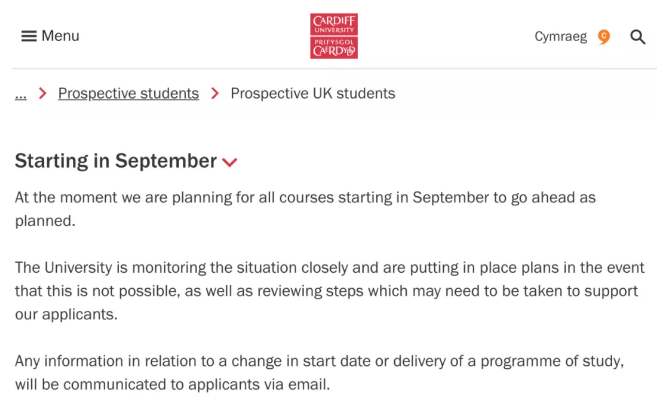Screen dimensions: 664x411
Task: Click the grey divider under the header
Action: click(334, 68)
